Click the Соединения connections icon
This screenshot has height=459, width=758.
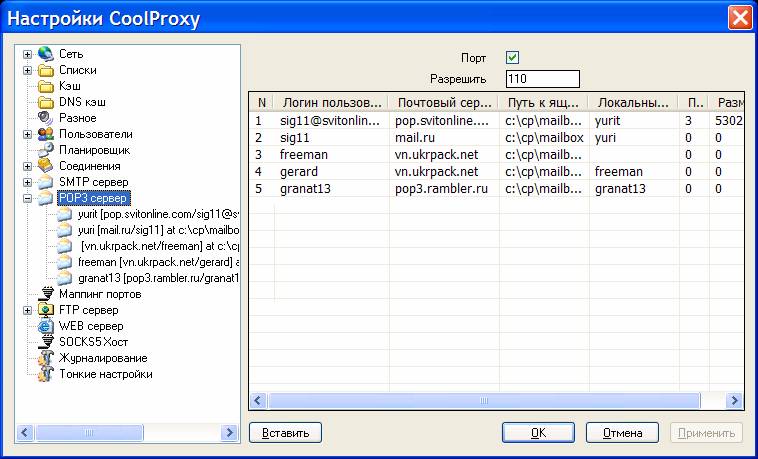(46, 166)
